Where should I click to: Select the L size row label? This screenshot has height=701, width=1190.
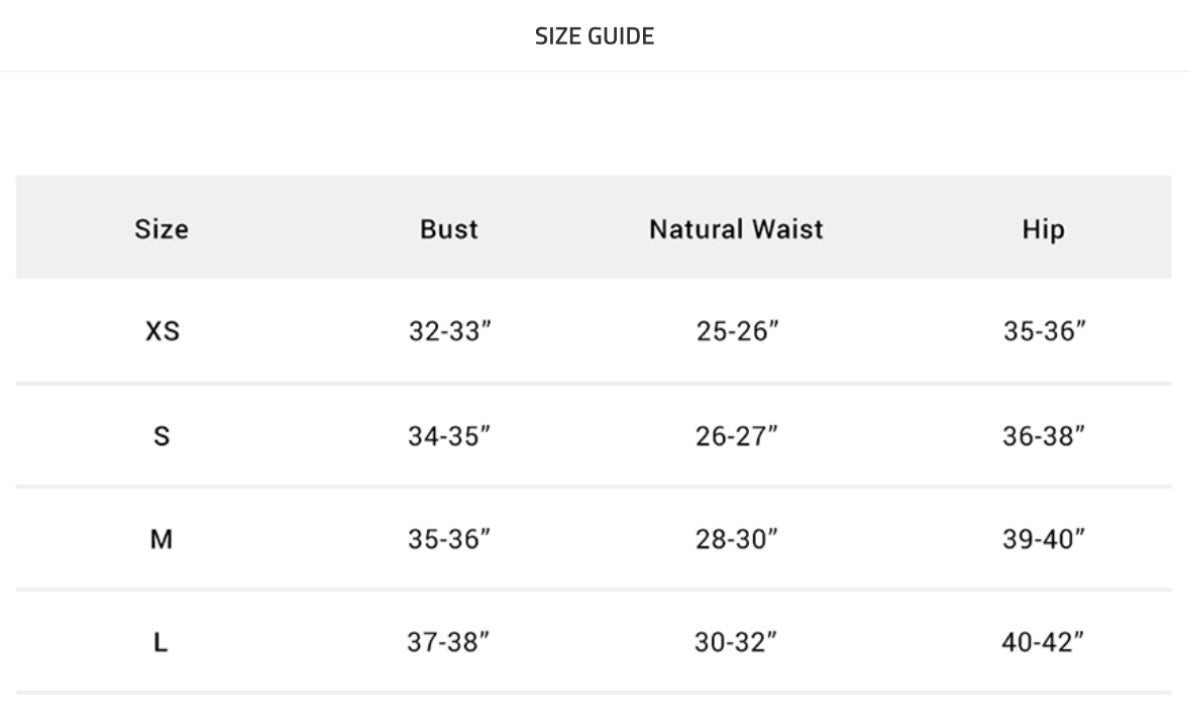[160, 643]
